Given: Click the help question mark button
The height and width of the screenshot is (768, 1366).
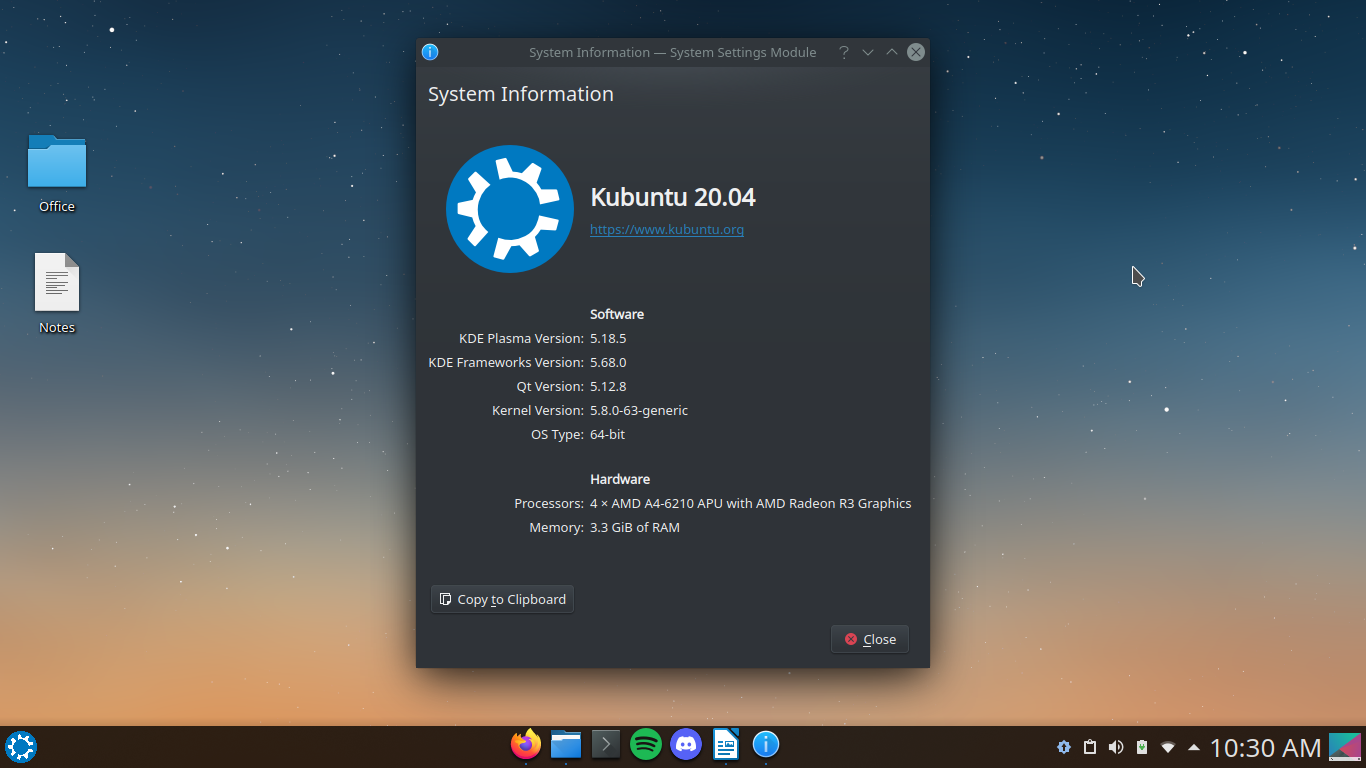Looking at the screenshot, I should [x=844, y=52].
